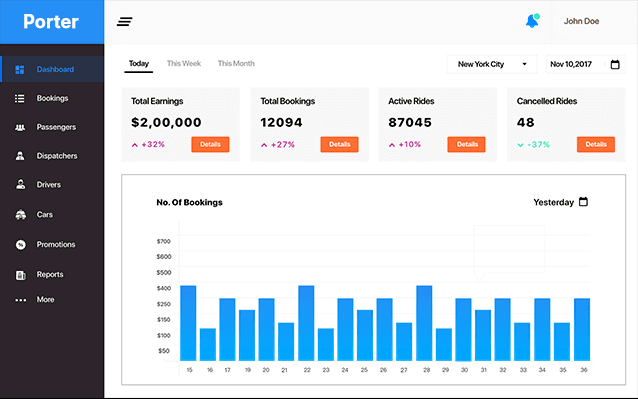Click the Promotions percent icon
The width and height of the screenshot is (638, 399).
[x=20, y=244]
